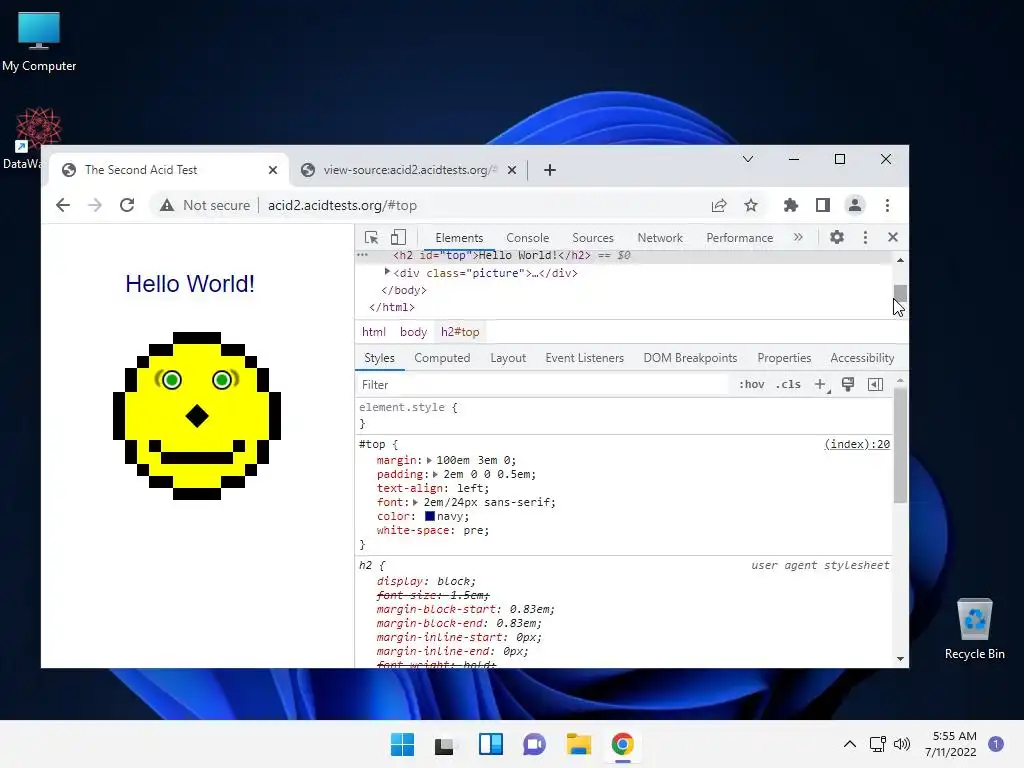Click the address bar URL acid2.acidtests.org
Viewport: 1024px width, 768px height.
[342, 205]
